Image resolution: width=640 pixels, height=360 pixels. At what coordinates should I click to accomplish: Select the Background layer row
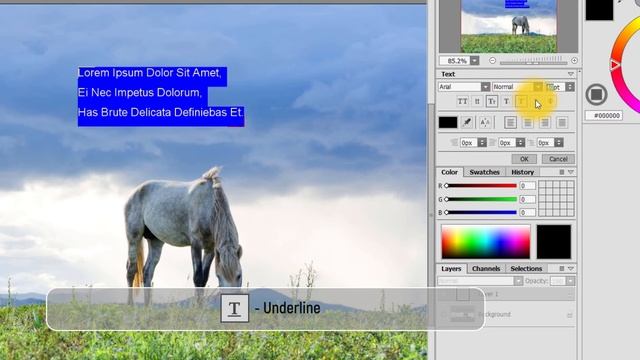point(506,315)
